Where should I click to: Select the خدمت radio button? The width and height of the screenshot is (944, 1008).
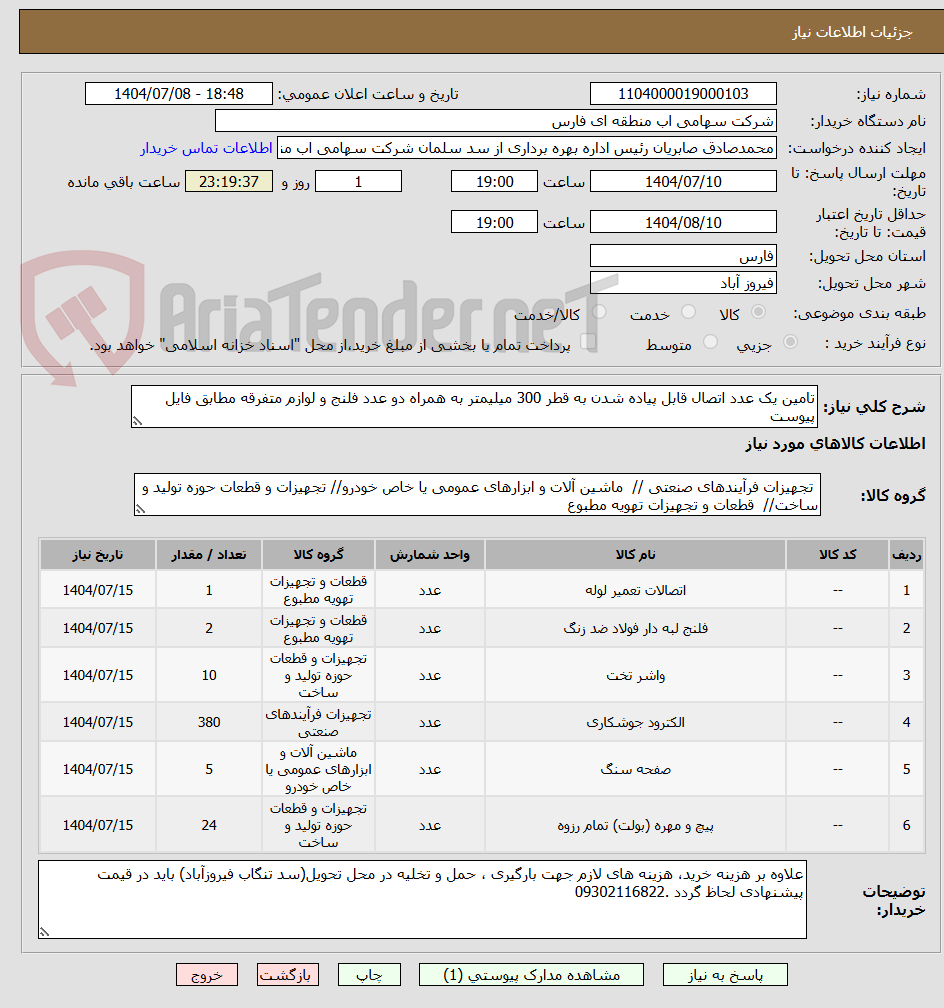tap(688, 311)
